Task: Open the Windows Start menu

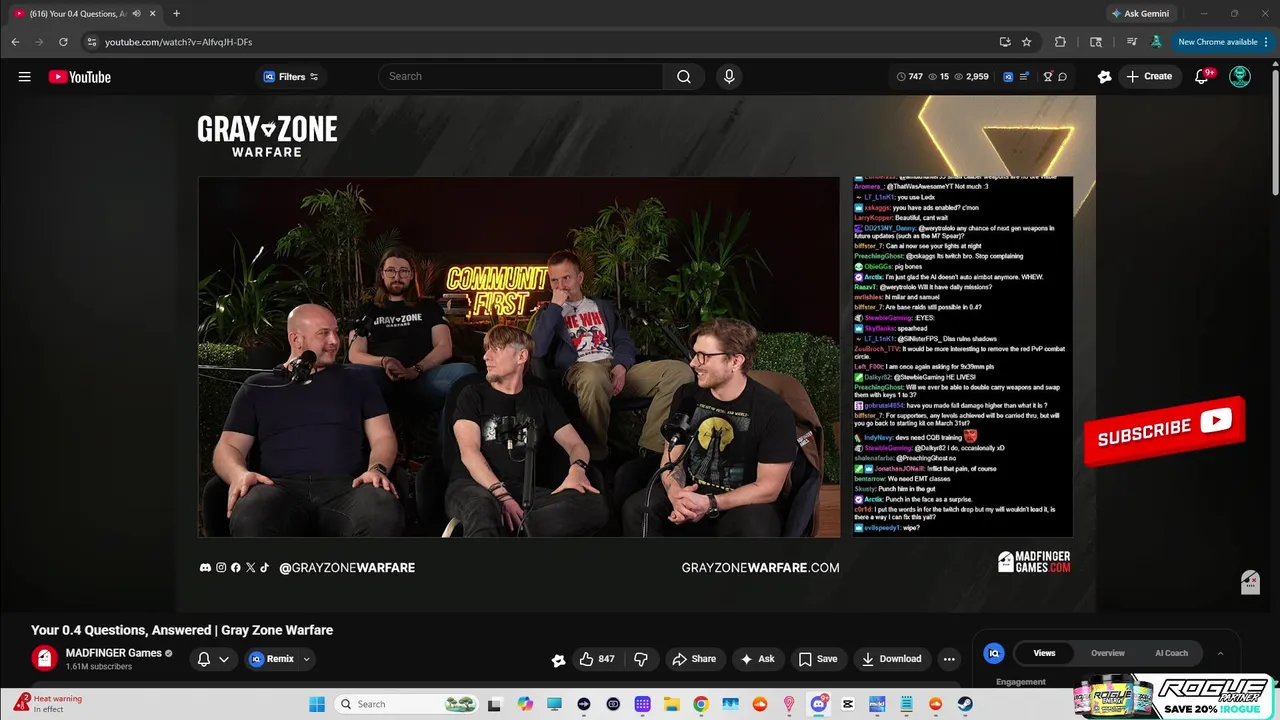Action: tap(317, 704)
